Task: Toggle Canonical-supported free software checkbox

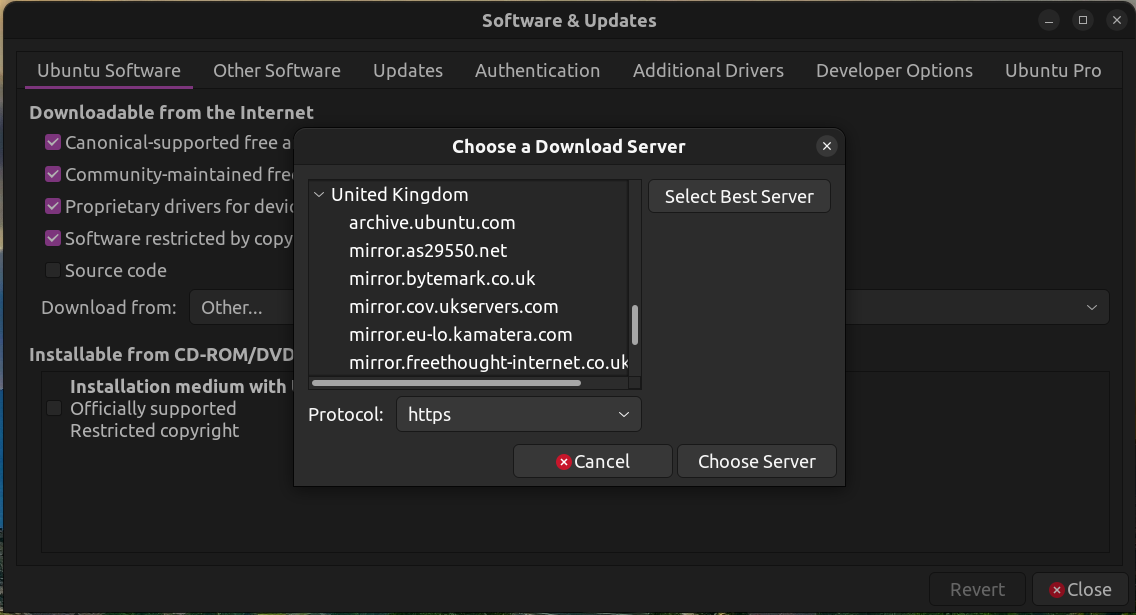Action: 53,143
